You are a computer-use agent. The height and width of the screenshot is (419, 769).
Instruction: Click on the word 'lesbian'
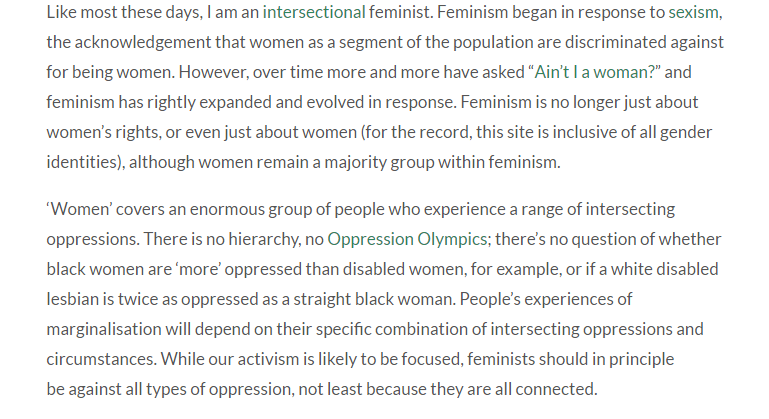click(x=73, y=299)
